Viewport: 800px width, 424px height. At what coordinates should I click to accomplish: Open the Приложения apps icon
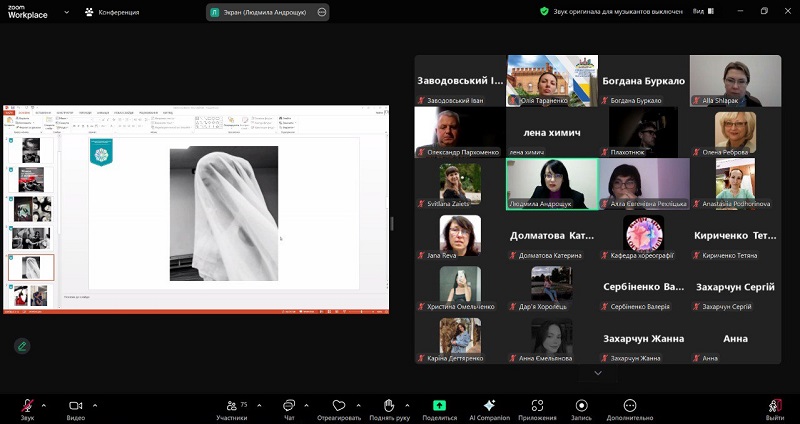pyautogui.click(x=537, y=406)
